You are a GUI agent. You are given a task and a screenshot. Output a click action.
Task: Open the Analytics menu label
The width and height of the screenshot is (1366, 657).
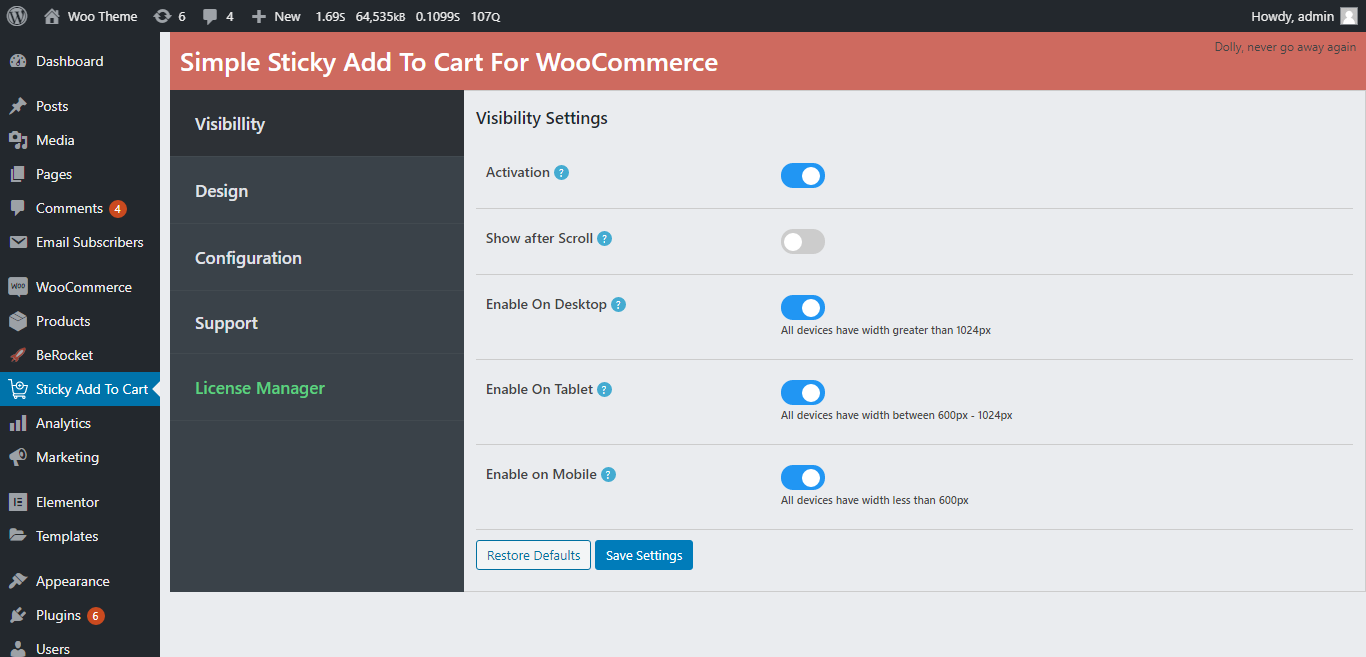[x=63, y=423]
